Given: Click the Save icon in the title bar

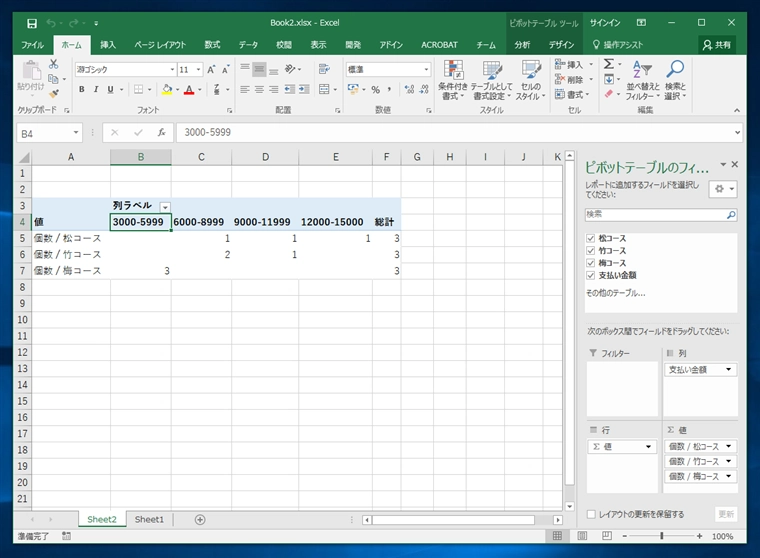Looking at the screenshot, I should tap(32, 23).
